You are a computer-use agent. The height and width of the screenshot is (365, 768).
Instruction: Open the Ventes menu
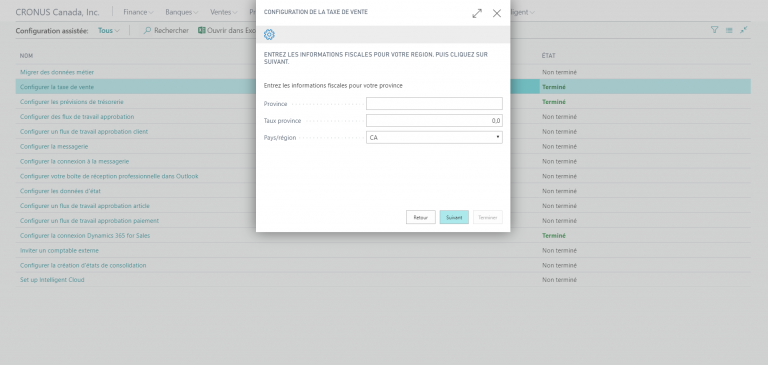coord(224,12)
